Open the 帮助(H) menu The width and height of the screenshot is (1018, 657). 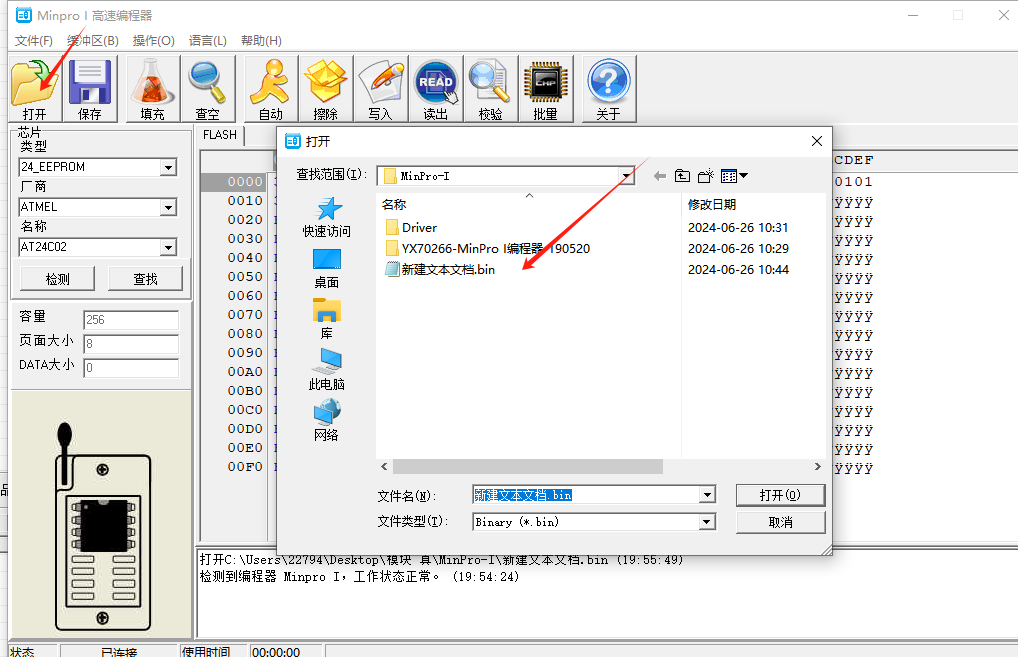(x=261, y=41)
